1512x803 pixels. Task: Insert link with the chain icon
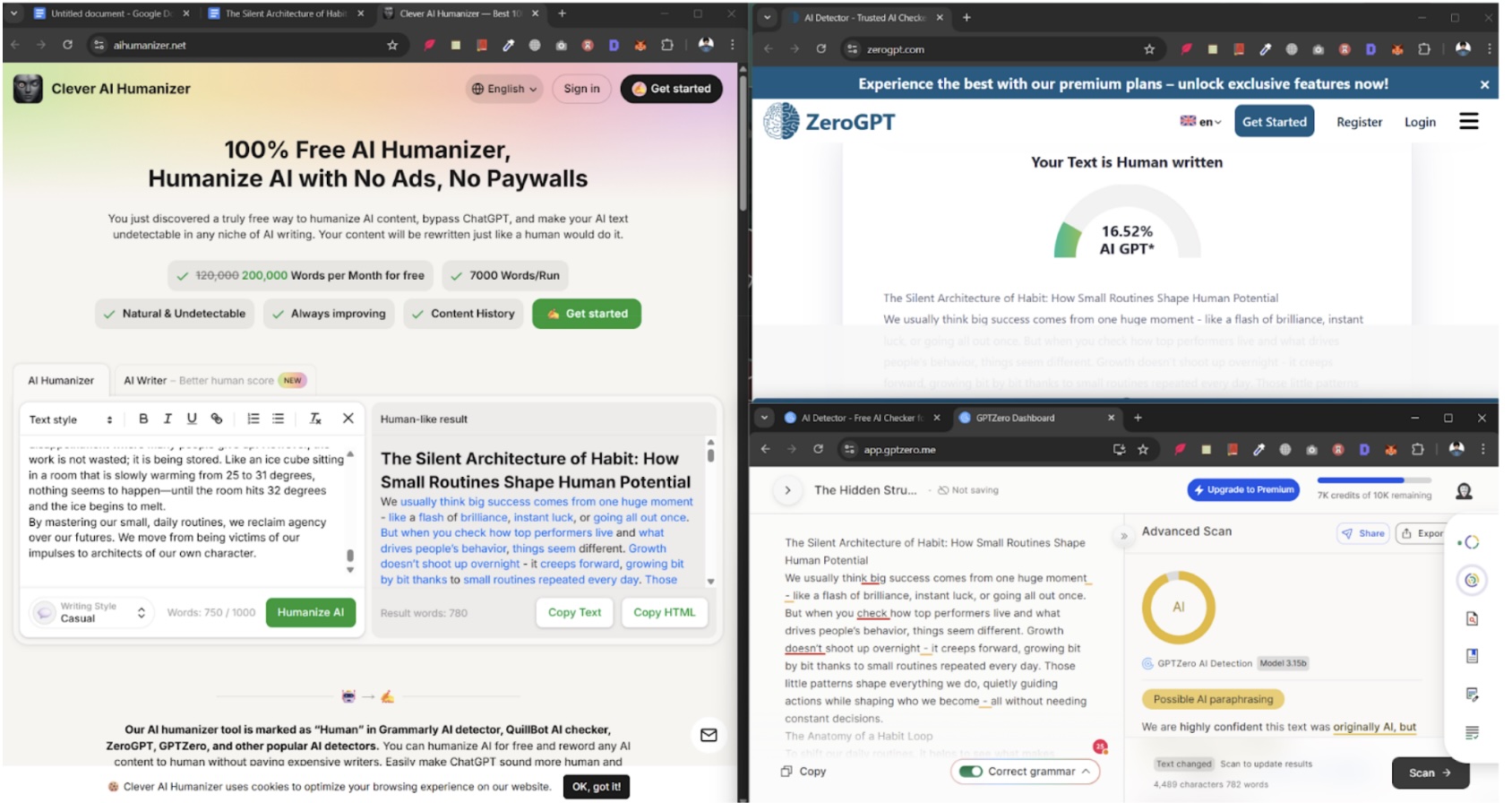coord(217,419)
